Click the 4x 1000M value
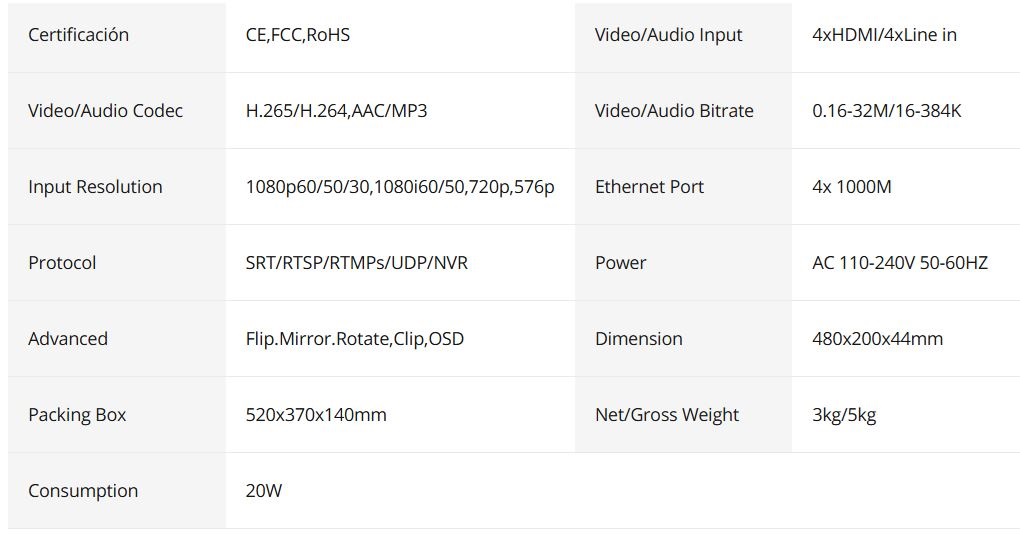Viewport: 1024px width, 535px height. coord(852,187)
